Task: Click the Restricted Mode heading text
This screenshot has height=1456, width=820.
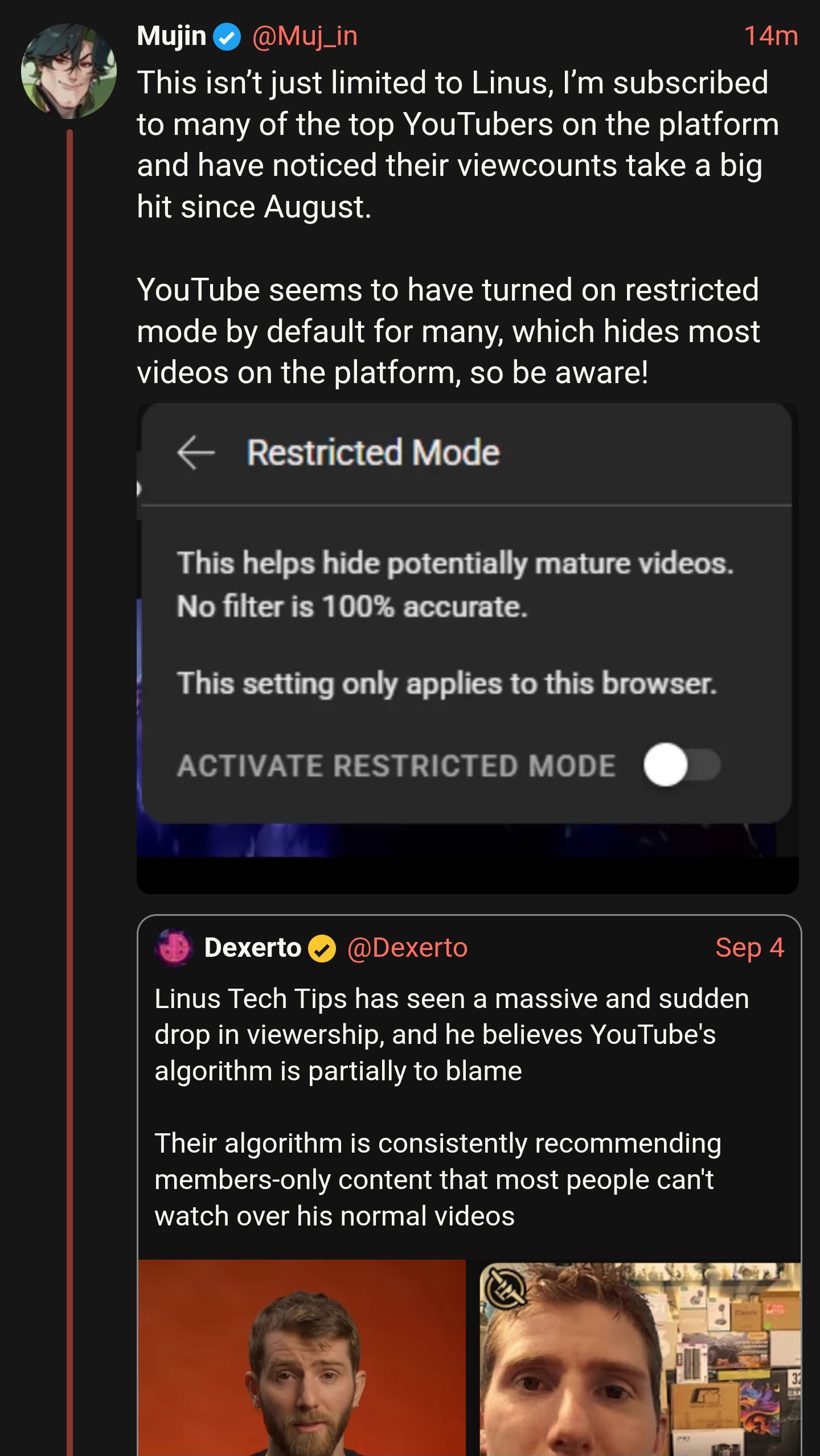Action: [373, 453]
